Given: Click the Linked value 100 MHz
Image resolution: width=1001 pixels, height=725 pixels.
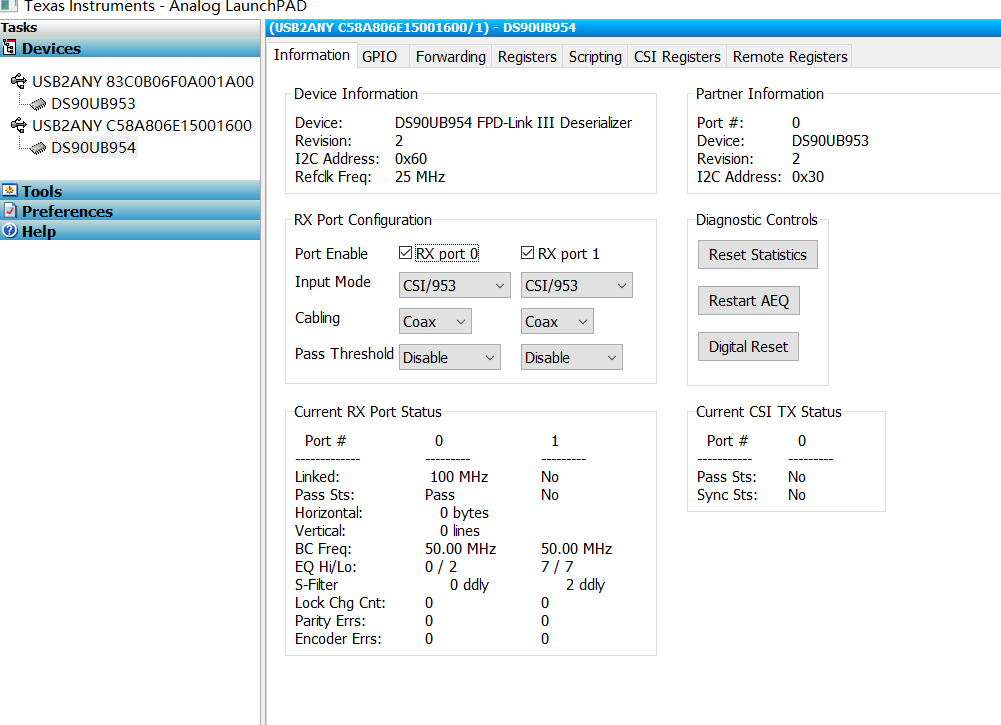Looking at the screenshot, I should tap(459, 477).
